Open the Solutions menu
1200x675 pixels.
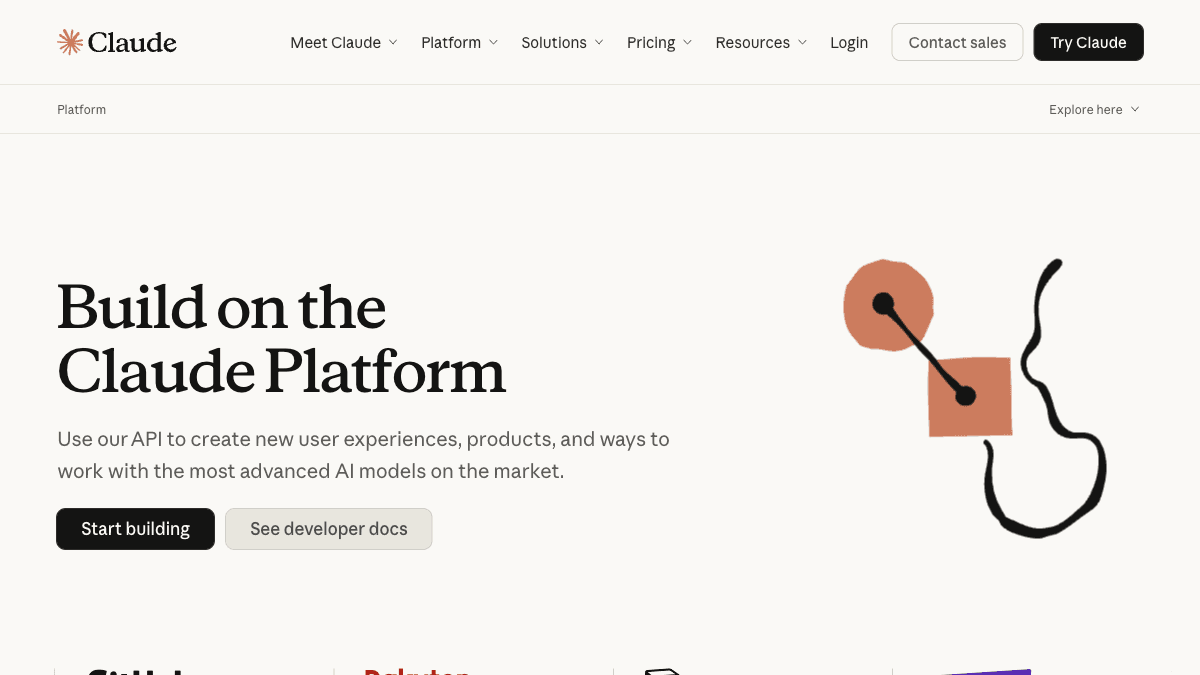(x=563, y=42)
